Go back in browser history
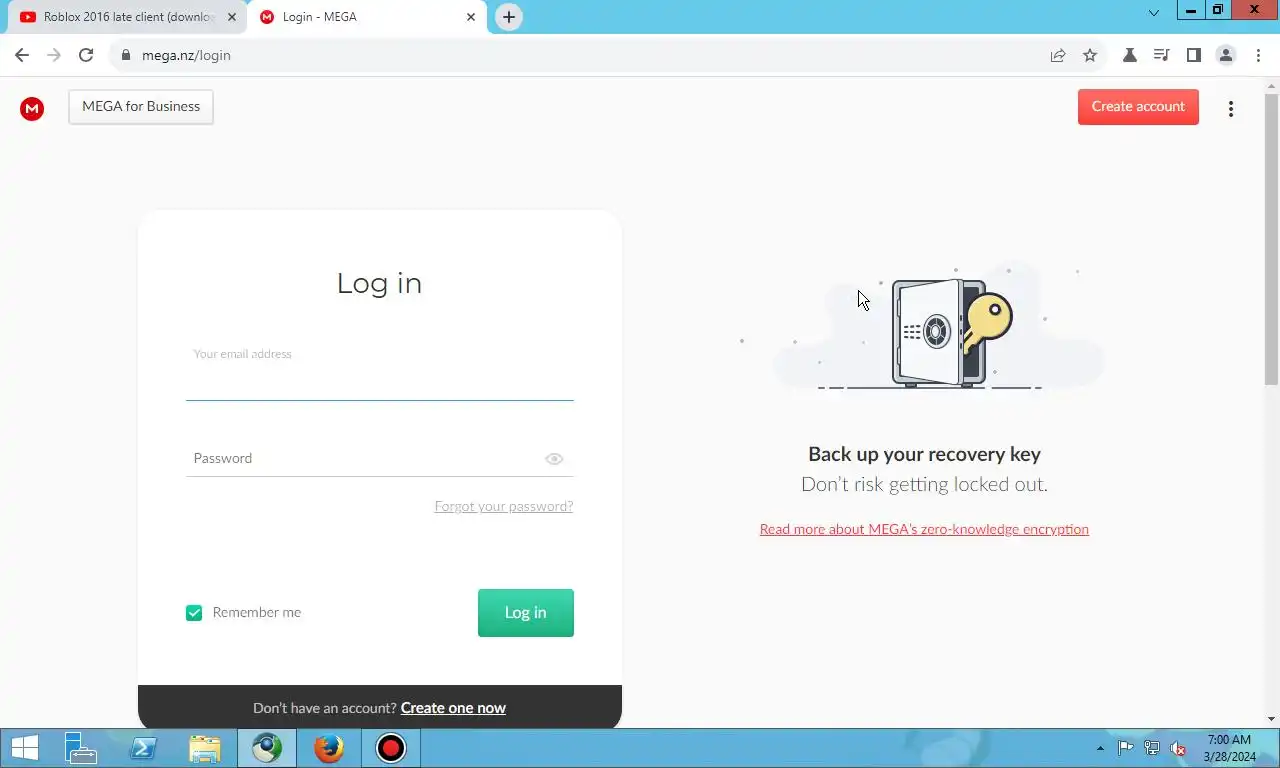The image size is (1280, 768). coord(22,55)
